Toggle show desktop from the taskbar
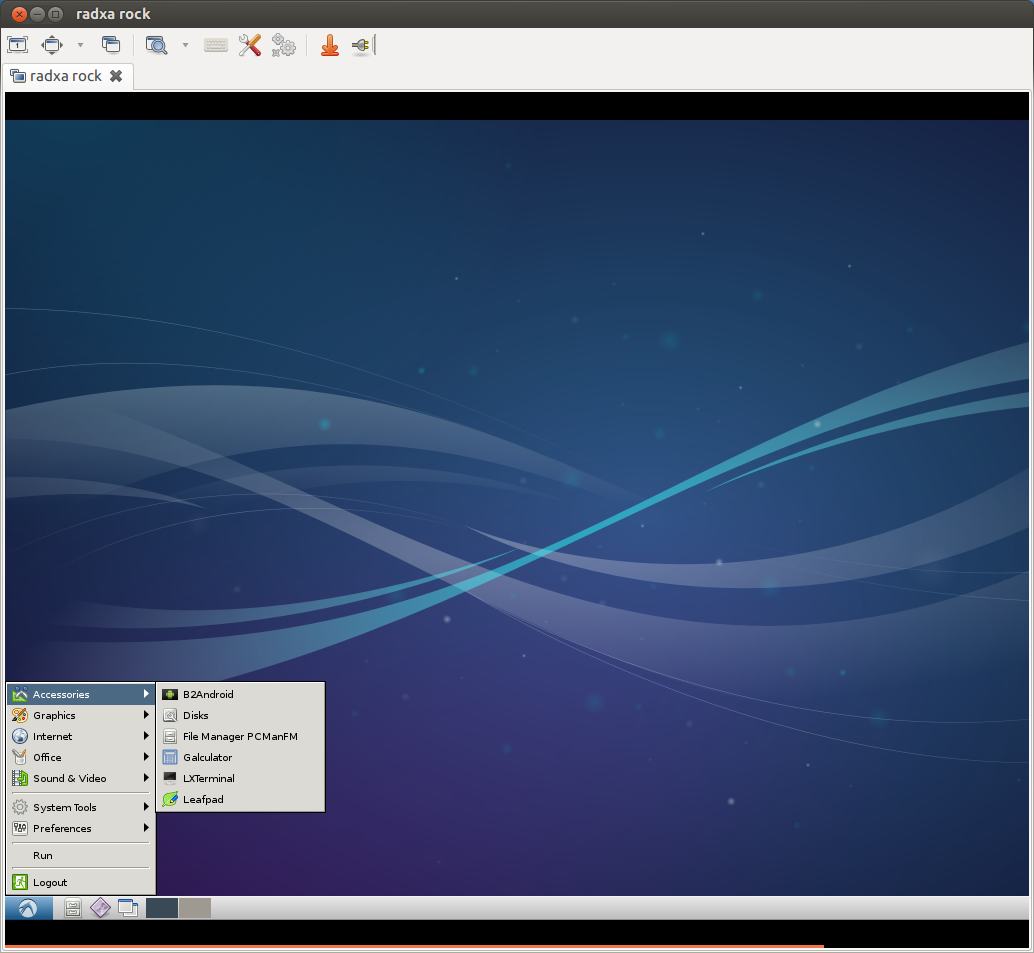The height and width of the screenshot is (953, 1034). [x=128, y=907]
